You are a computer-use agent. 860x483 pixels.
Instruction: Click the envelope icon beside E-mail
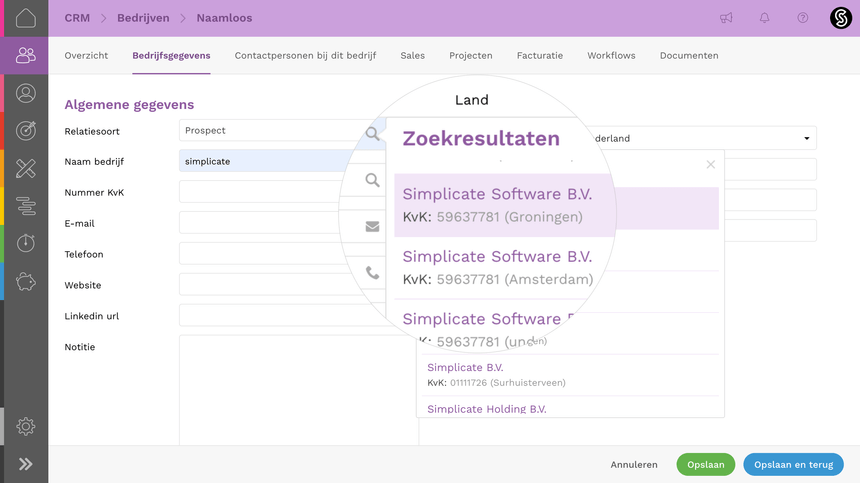pyautogui.click(x=372, y=226)
